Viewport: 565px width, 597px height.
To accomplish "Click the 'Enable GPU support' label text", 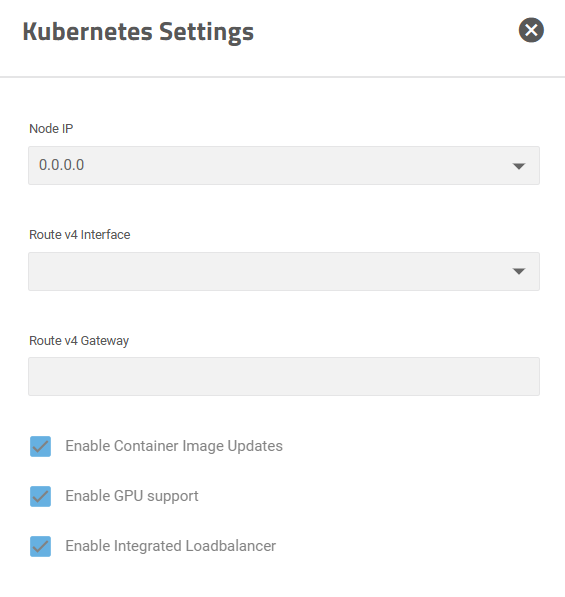I will click(x=132, y=496).
